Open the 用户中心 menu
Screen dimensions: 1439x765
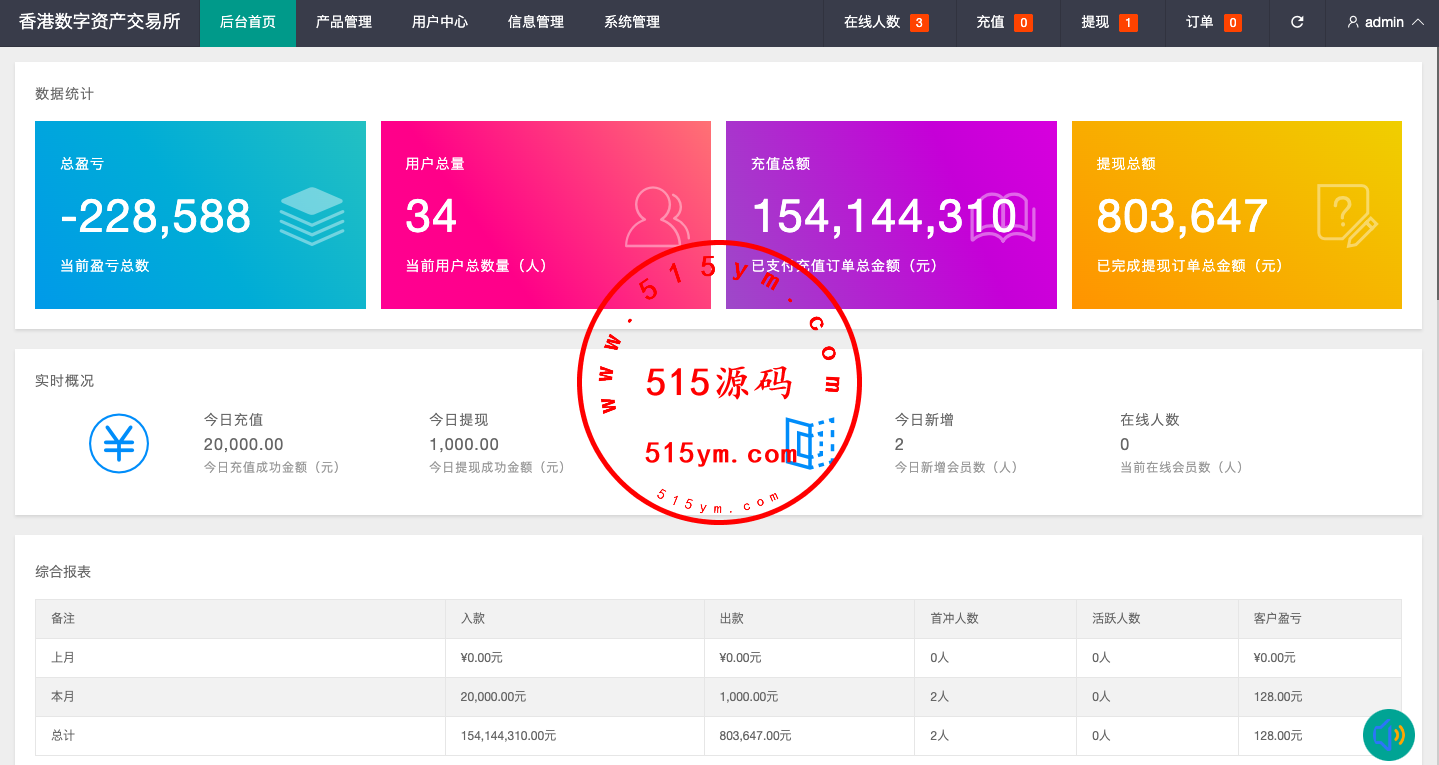[x=439, y=22]
